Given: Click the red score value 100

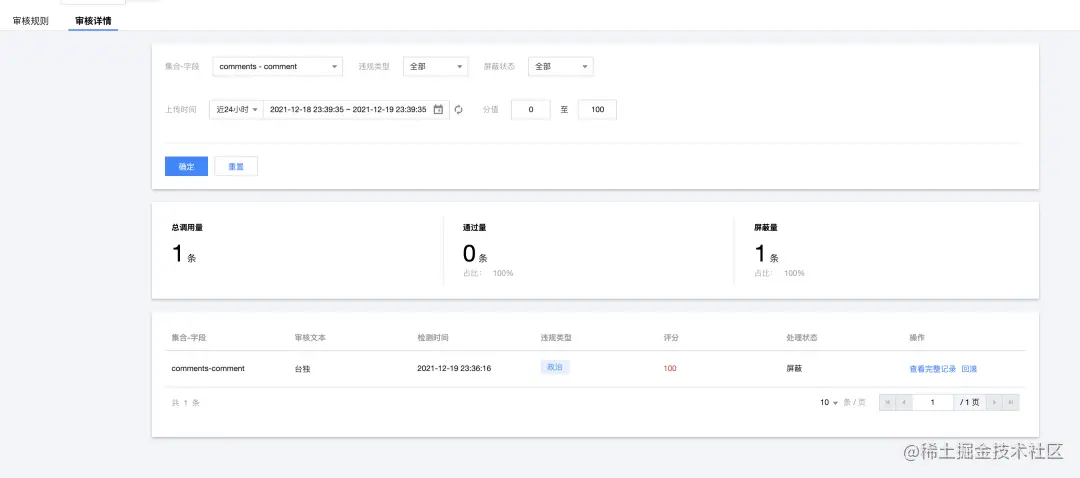Looking at the screenshot, I should [669, 368].
